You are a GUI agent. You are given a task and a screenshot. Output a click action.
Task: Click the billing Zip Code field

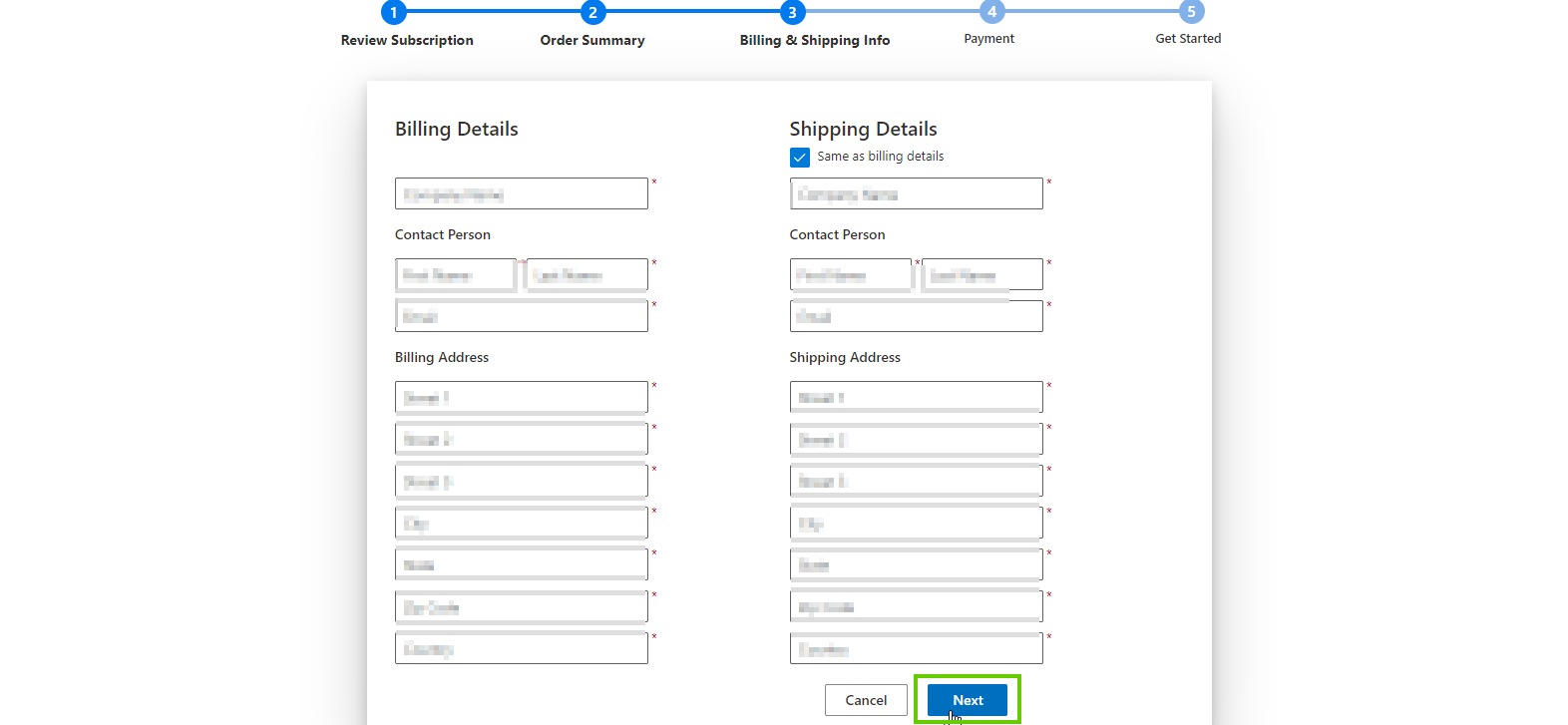tap(521, 606)
